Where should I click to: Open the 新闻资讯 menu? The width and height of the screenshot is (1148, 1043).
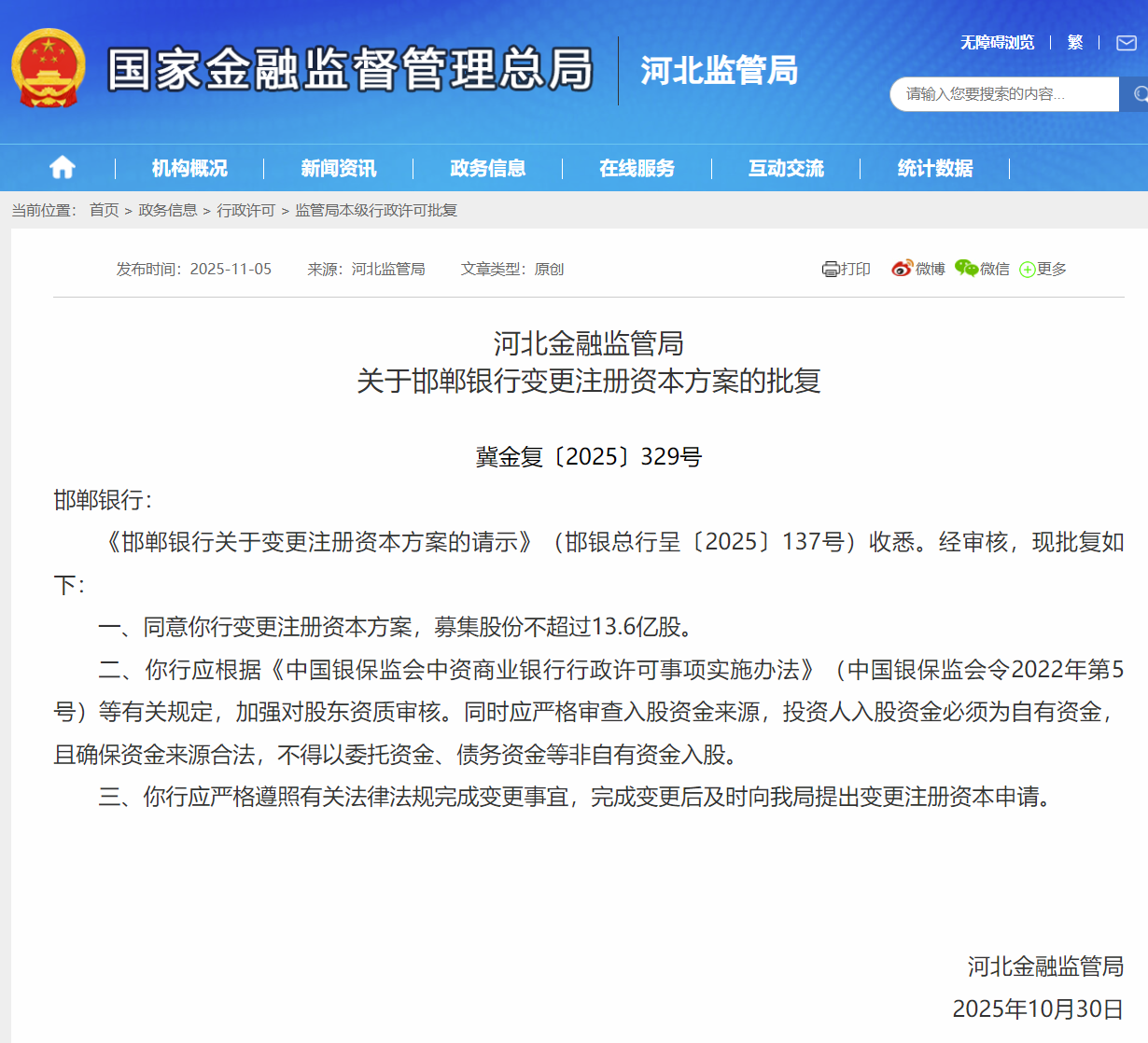click(x=339, y=168)
